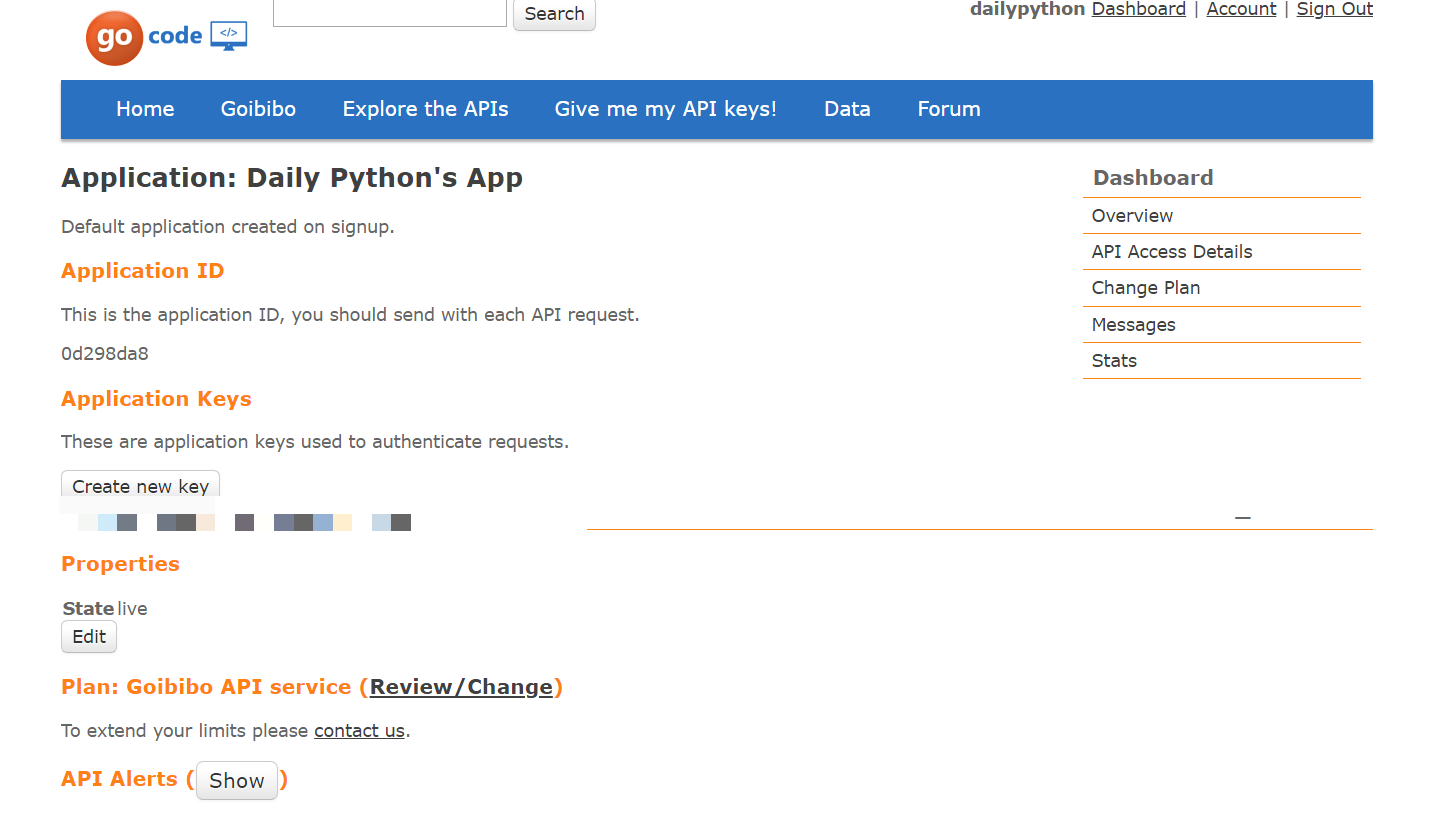Navigate to the Forum

click(x=948, y=109)
